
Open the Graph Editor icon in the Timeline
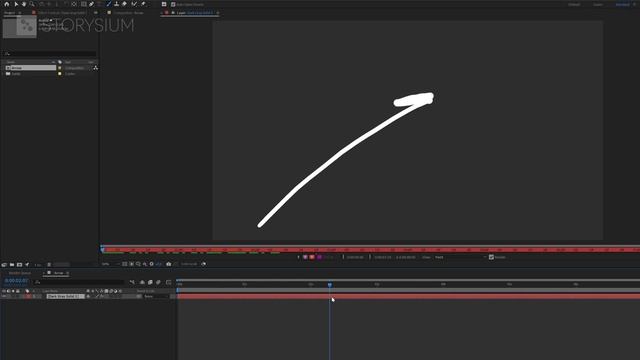[x=169, y=282]
